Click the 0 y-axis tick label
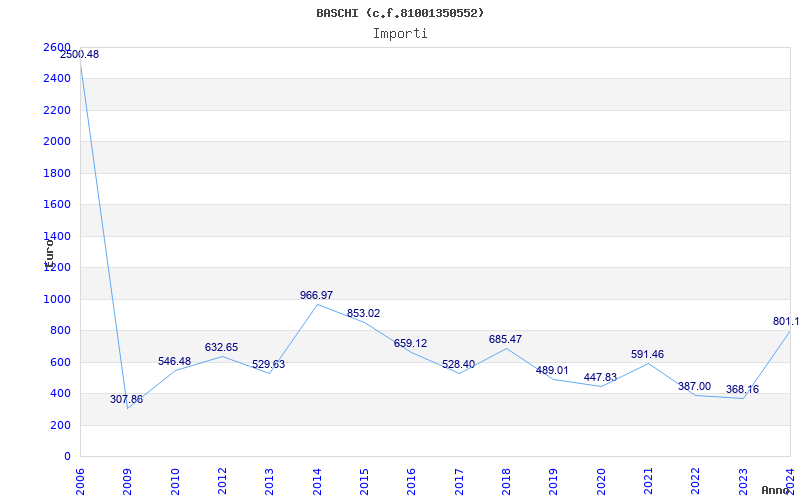 [x=67, y=457]
